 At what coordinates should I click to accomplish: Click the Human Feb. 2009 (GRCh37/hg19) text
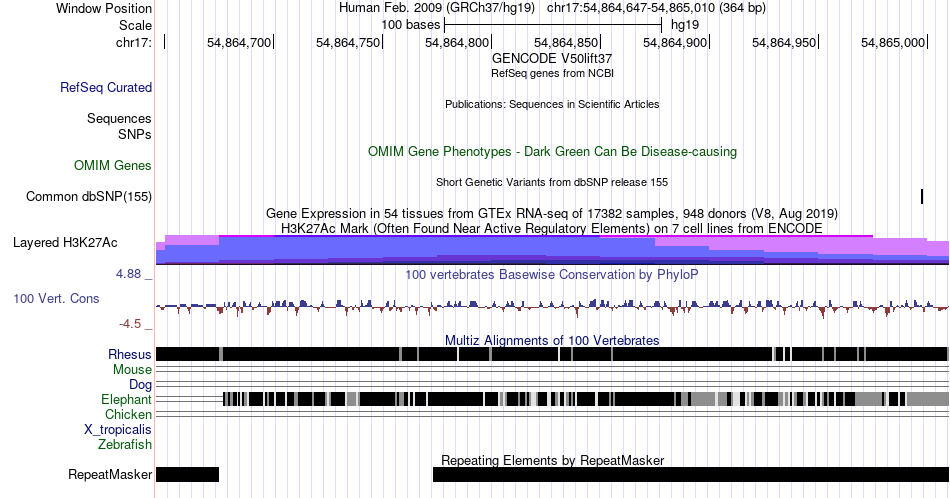pyautogui.click(x=437, y=8)
